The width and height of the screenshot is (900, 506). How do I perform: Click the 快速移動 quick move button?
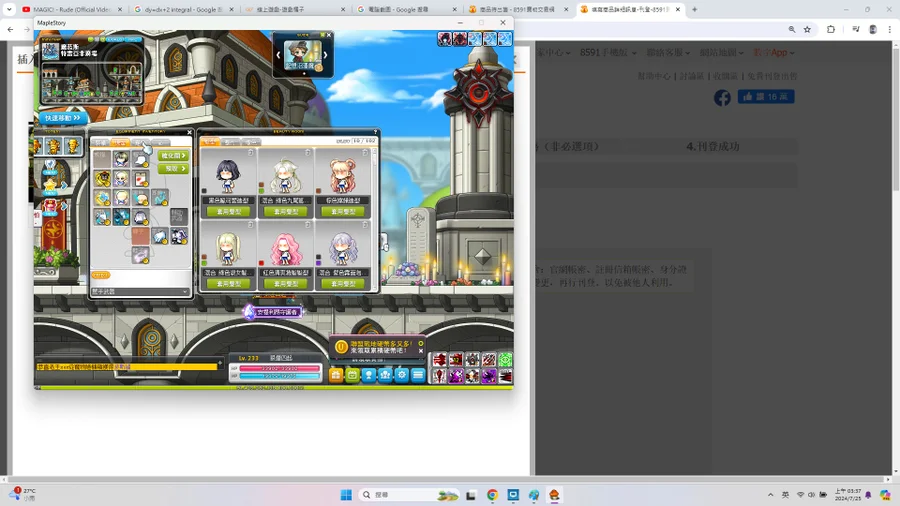click(x=63, y=118)
